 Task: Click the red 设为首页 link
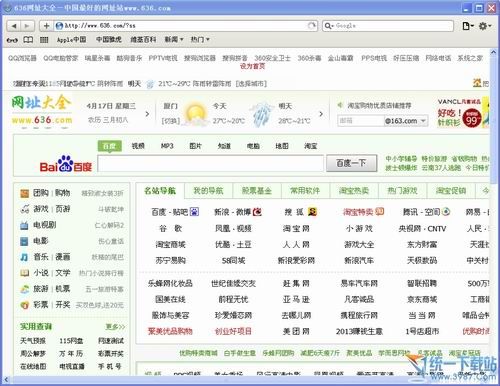click(252, 66)
